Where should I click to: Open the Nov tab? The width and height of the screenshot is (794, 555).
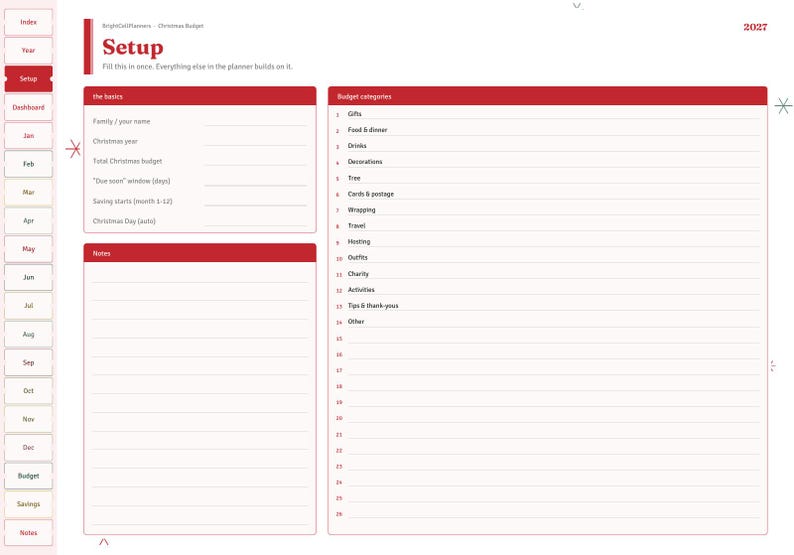point(28,419)
